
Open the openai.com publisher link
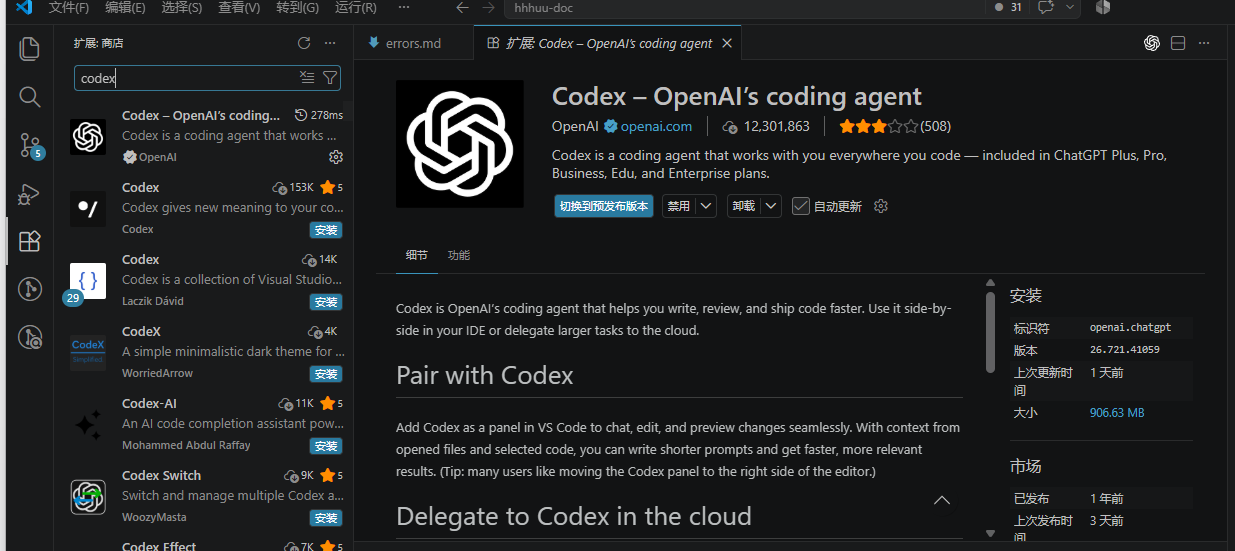(656, 126)
